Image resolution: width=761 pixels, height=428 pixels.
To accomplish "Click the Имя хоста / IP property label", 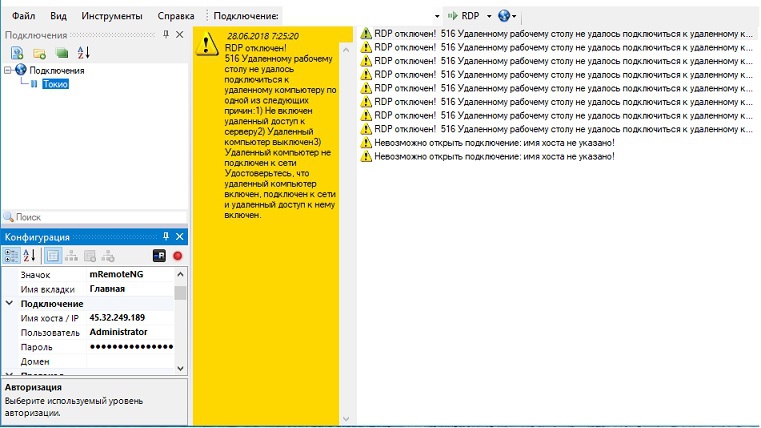I will [x=50, y=318].
